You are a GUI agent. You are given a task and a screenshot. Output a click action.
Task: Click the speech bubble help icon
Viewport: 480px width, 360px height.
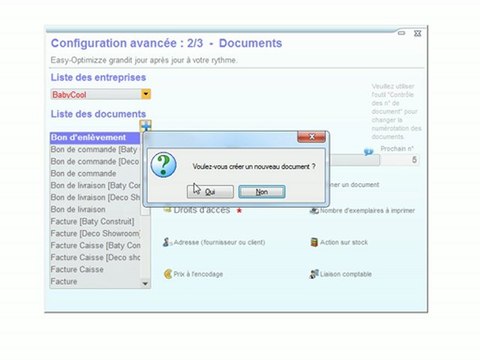368,152
